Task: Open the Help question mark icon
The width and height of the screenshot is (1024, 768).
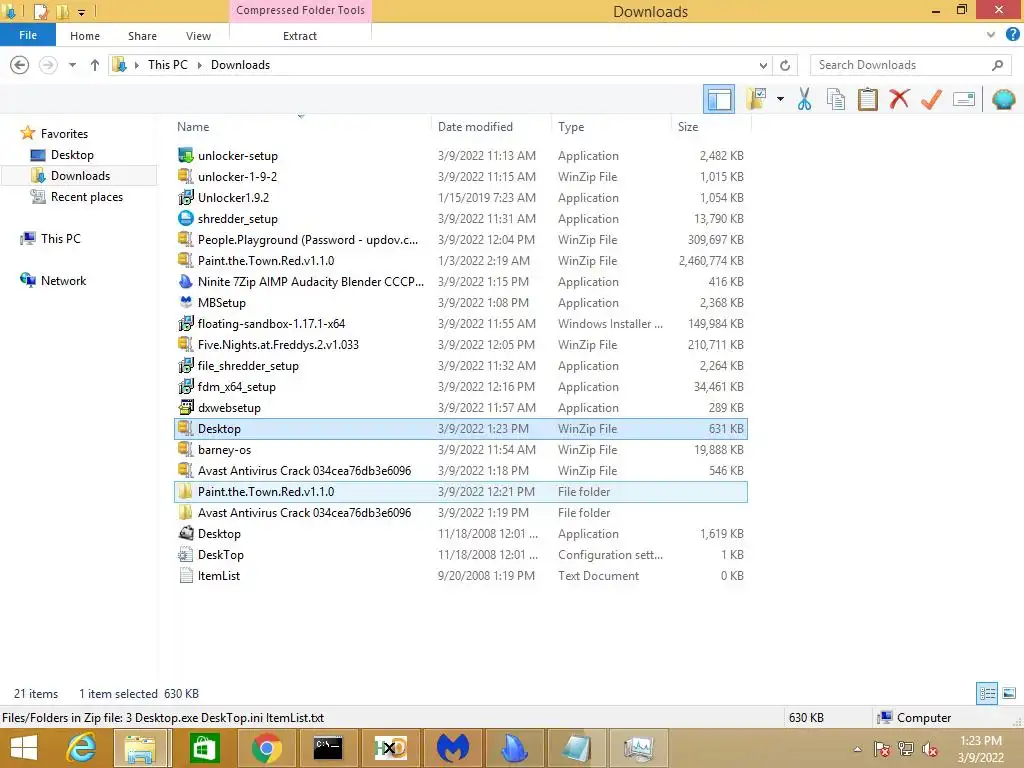Action: click(x=1012, y=35)
